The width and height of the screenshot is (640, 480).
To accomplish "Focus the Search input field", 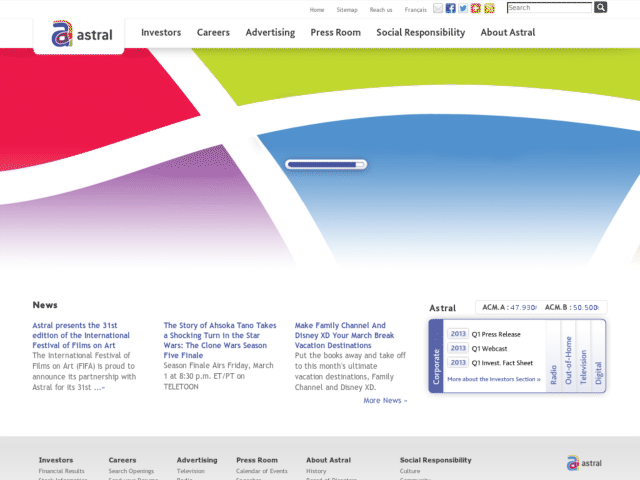I will [x=549, y=8].
